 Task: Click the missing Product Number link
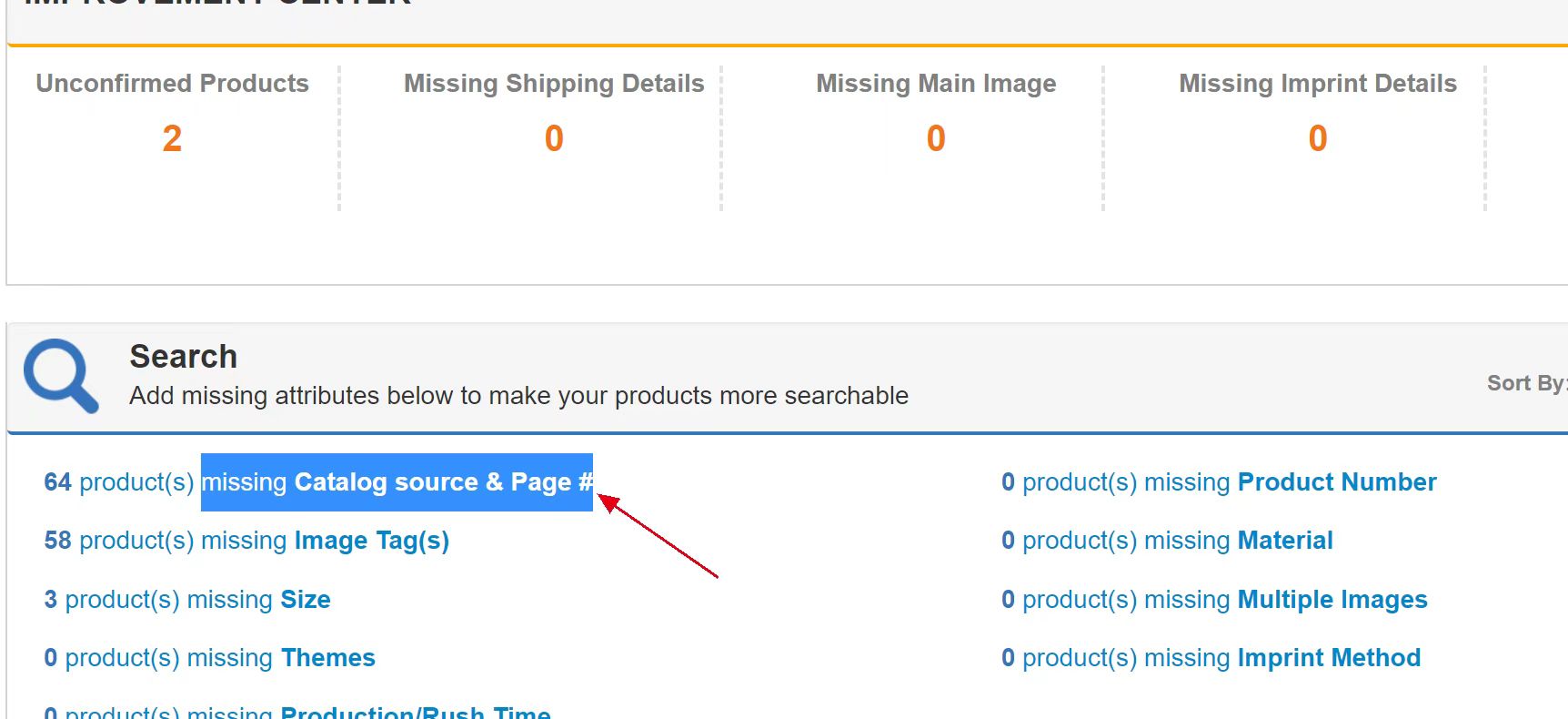pos(1219,482)
